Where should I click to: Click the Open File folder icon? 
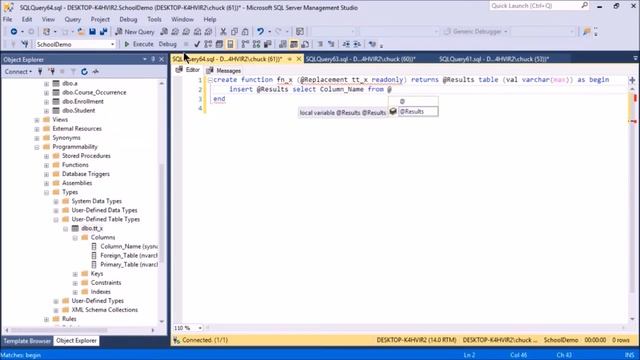(x=81, y=31)
